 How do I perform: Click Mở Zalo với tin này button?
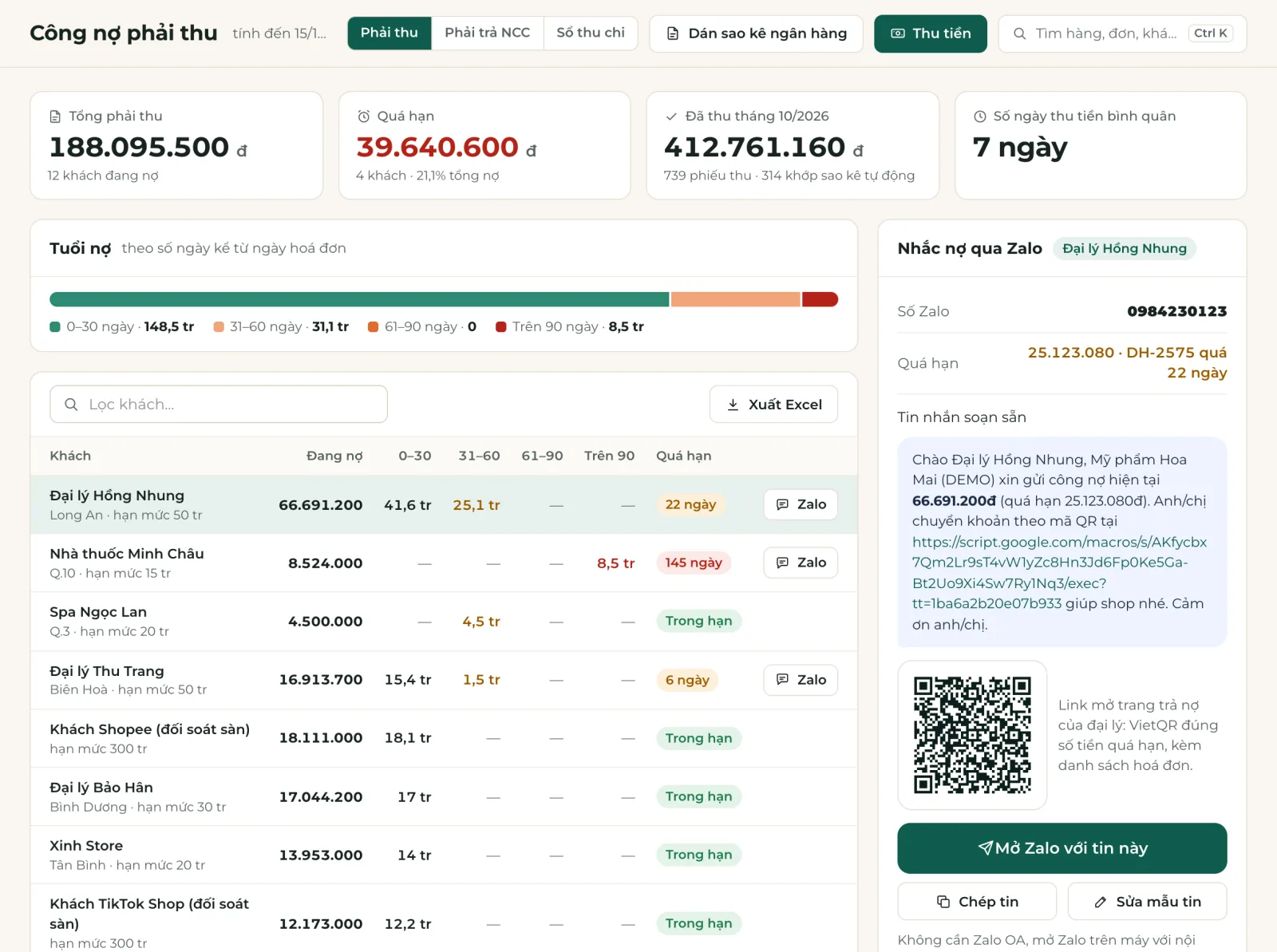click(x=1062, y=848)
